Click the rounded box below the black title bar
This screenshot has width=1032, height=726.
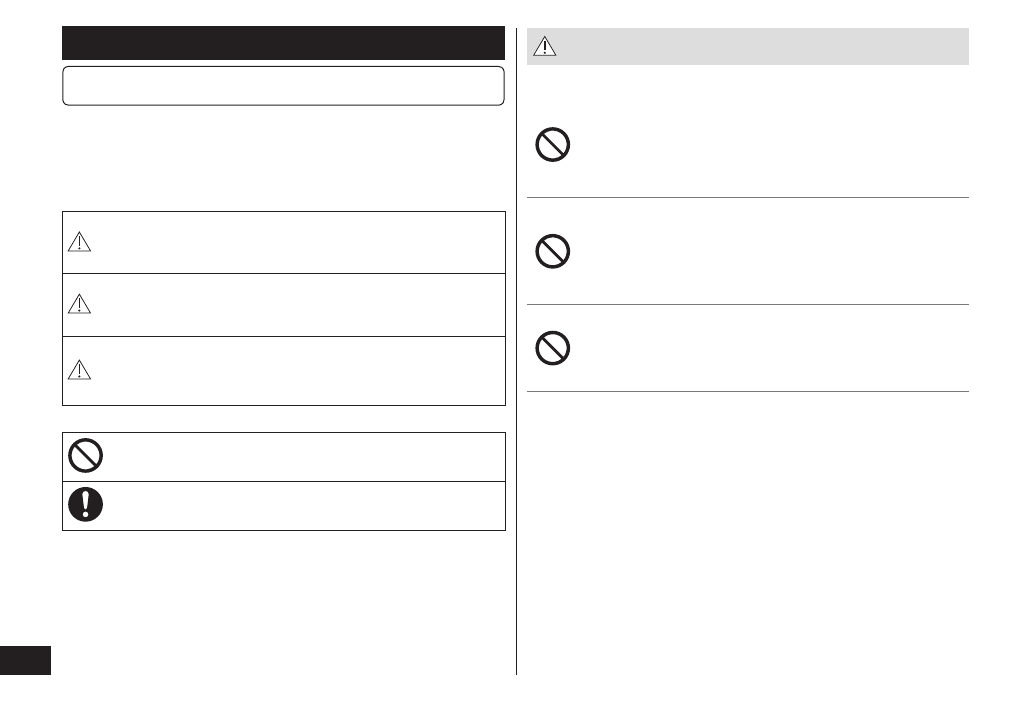click(283, 86)
